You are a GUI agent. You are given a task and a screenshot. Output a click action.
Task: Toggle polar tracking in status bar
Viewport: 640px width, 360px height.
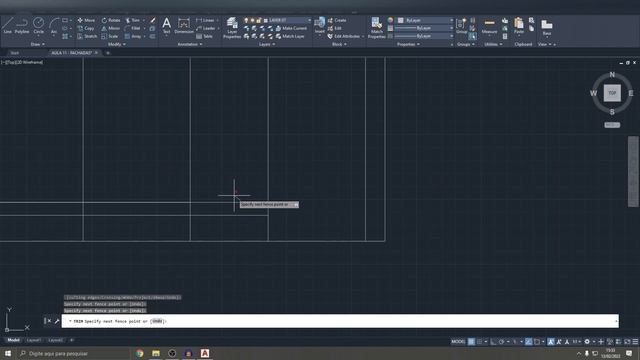pyautogui.click(x=501, y=342)
